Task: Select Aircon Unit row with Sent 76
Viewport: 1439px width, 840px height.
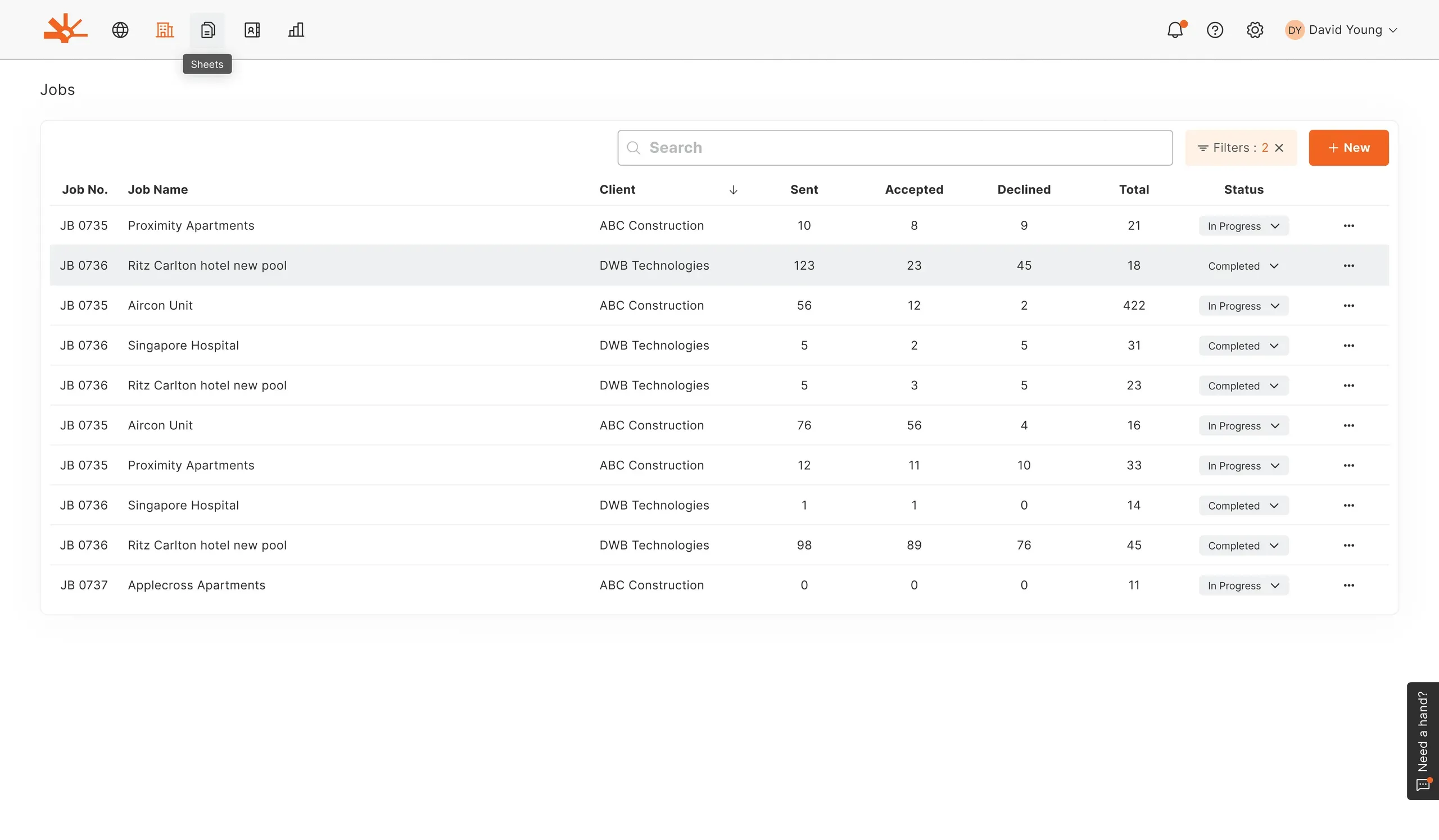Action: pyautogui.click(x=719, y=425)
